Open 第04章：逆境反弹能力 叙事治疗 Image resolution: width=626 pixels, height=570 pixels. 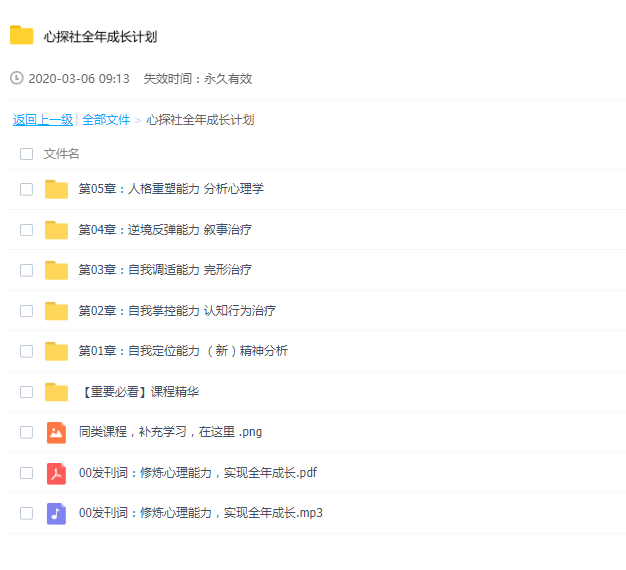pyautogui.click(x=165, y=230)
